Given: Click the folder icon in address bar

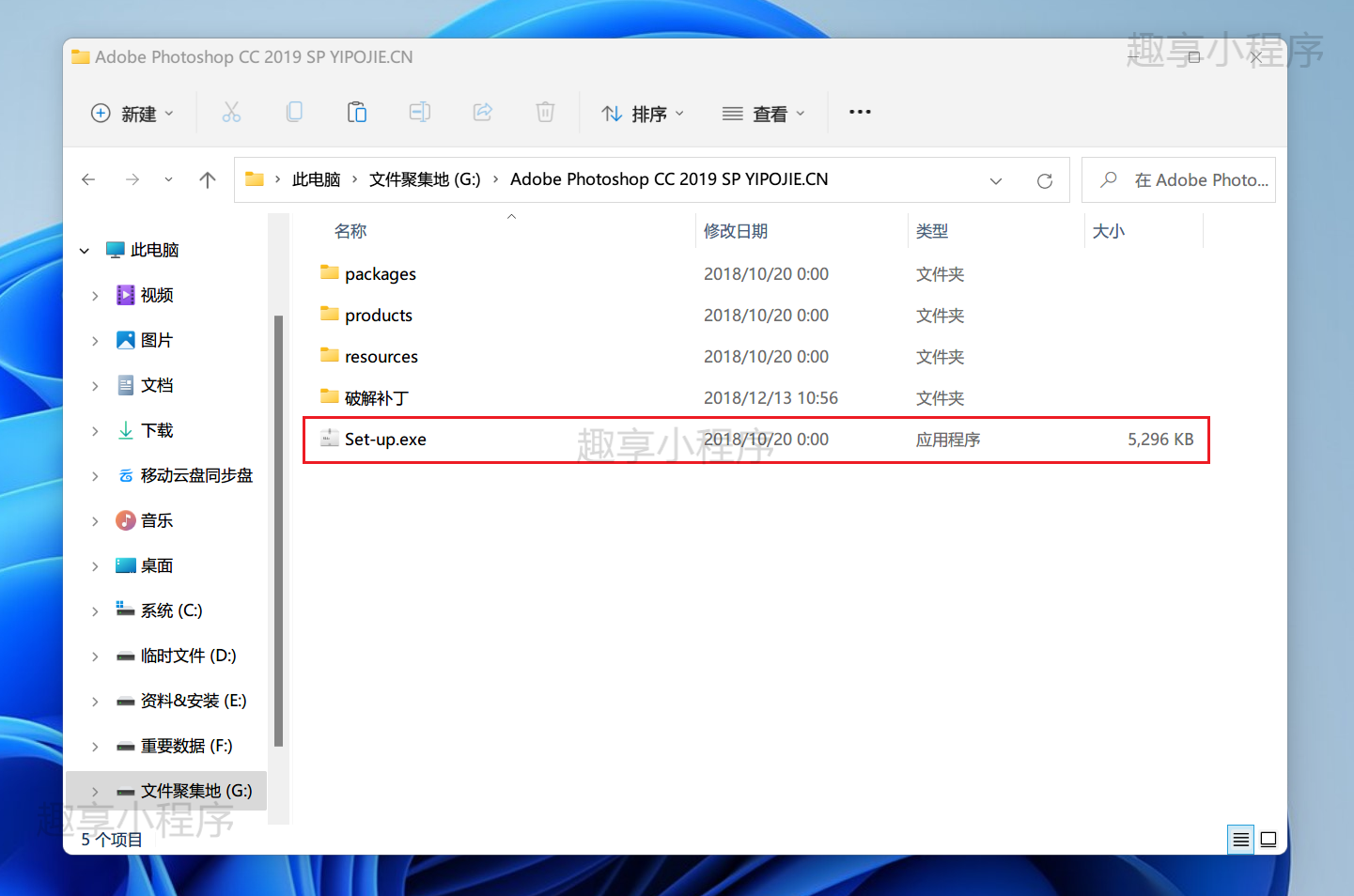Looking at the screenshot, I should pos(255,179).
